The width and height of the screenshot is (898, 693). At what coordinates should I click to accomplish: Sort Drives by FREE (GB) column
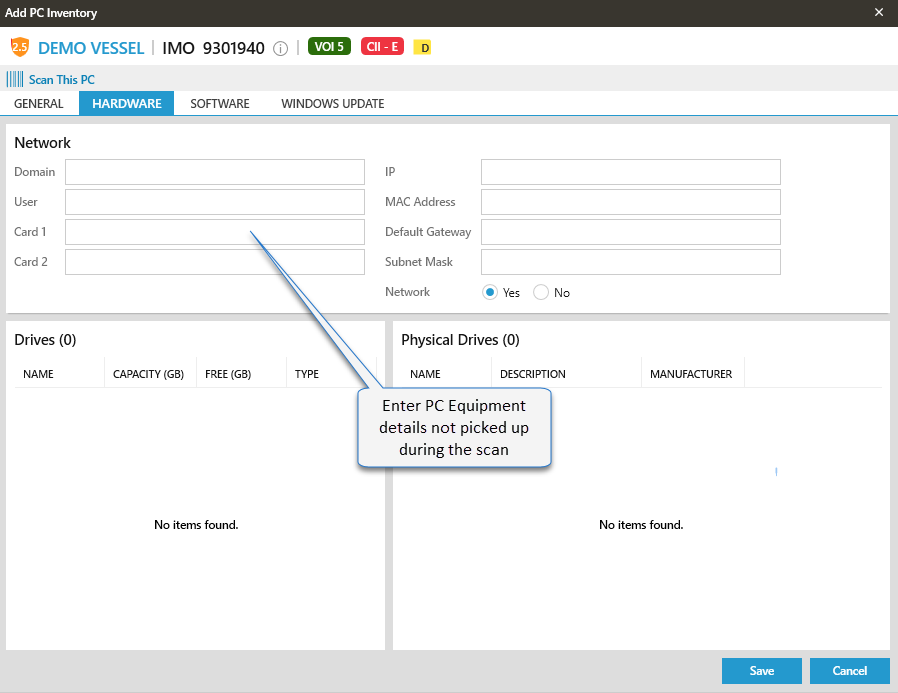click(x=228, y=374)
